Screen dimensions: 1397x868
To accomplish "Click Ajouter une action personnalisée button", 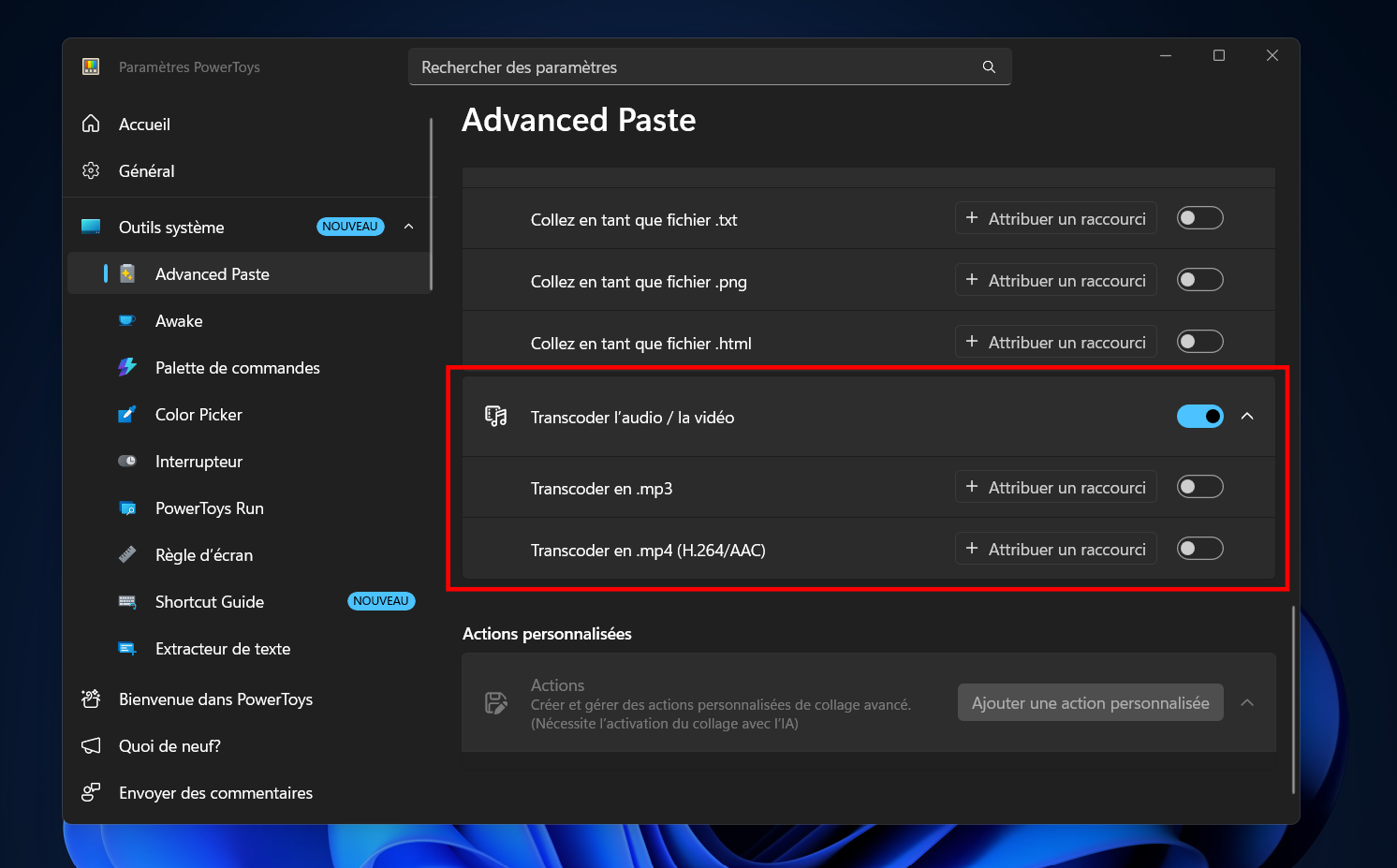I will [x=1091, y=702].
